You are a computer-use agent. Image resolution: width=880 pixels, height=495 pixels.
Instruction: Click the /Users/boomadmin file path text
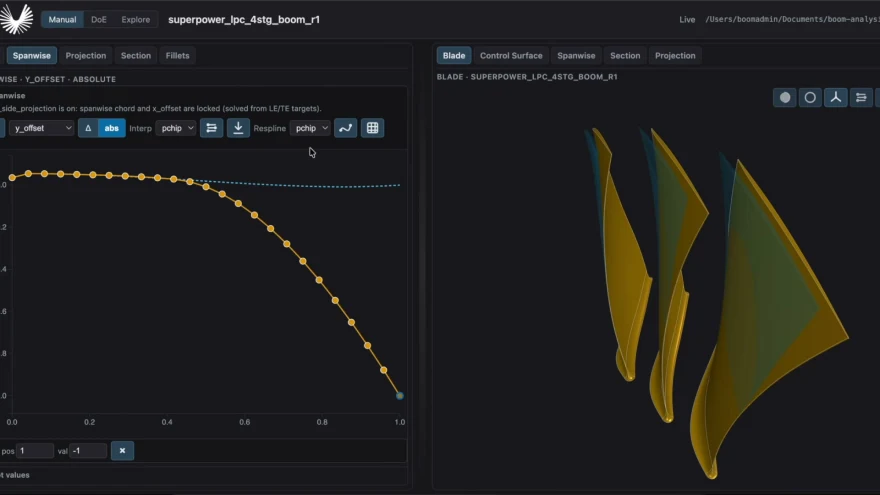792,19
